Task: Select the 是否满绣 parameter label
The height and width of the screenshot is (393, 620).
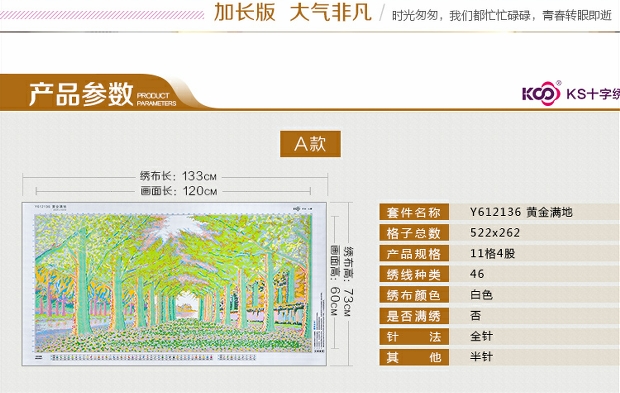Action: (414, 316)
